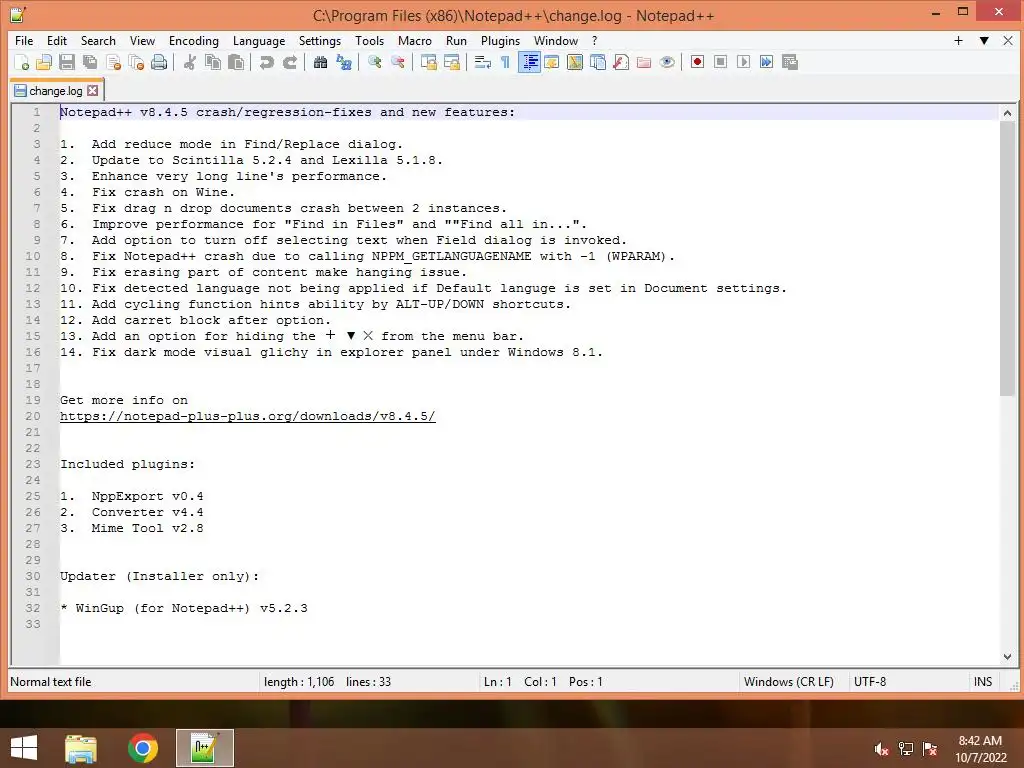Cut selection using the scissors icon
The width and height of the screenshot is (1024, 768).
189,62
